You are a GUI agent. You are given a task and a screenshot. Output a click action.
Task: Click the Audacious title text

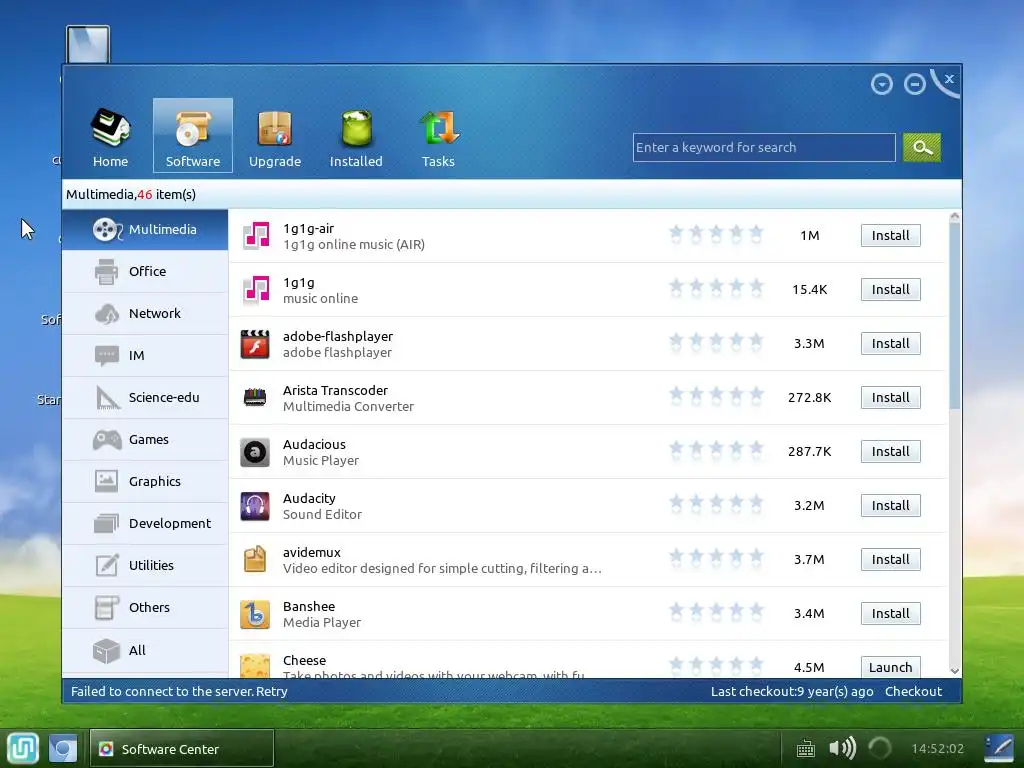point(314,444)
